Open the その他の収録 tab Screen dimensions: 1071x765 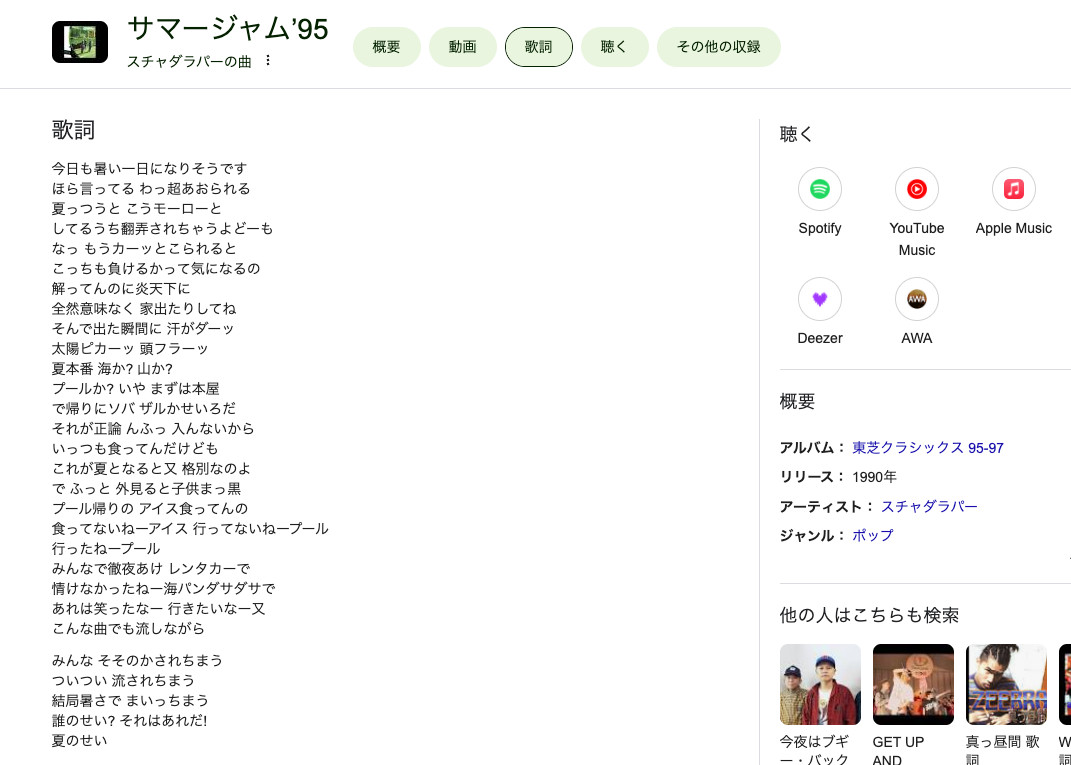719,47
